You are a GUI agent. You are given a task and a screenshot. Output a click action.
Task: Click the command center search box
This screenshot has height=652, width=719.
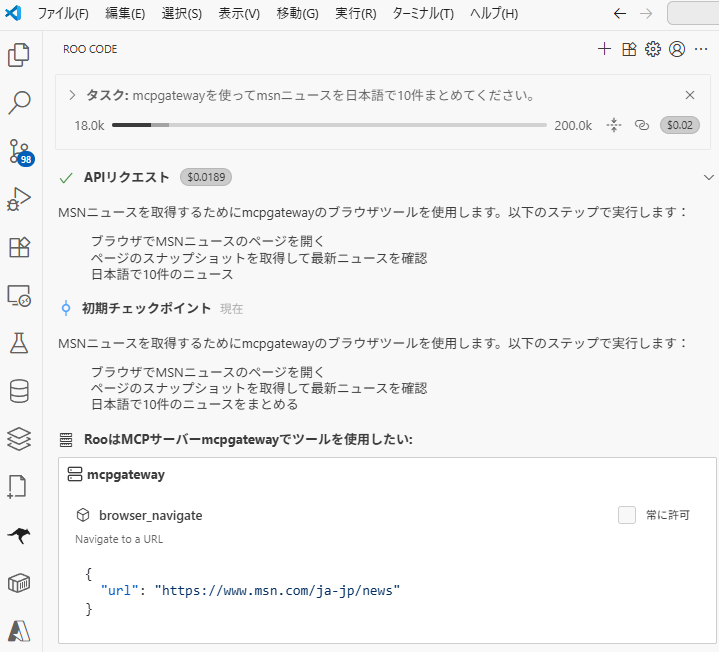(693, 13)
